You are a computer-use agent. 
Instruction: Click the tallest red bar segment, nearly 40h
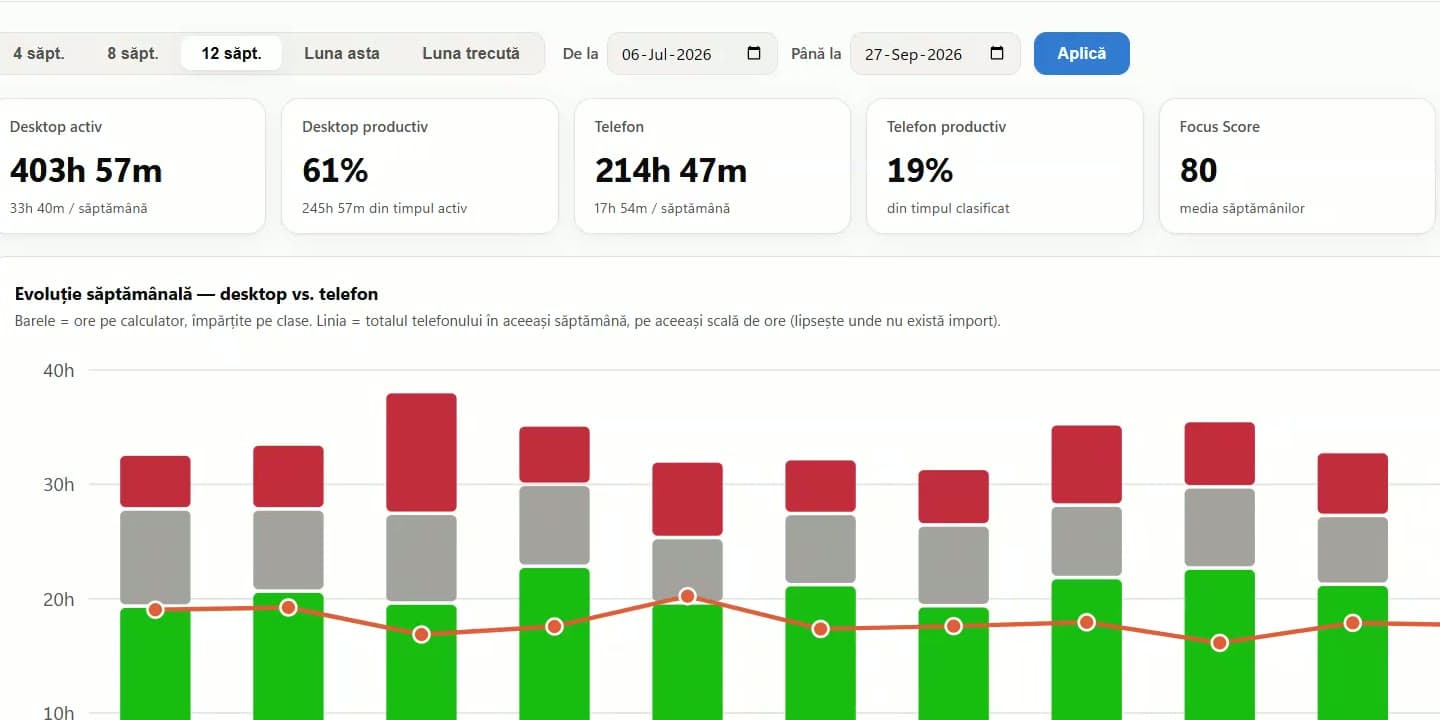tap(421, 452)
